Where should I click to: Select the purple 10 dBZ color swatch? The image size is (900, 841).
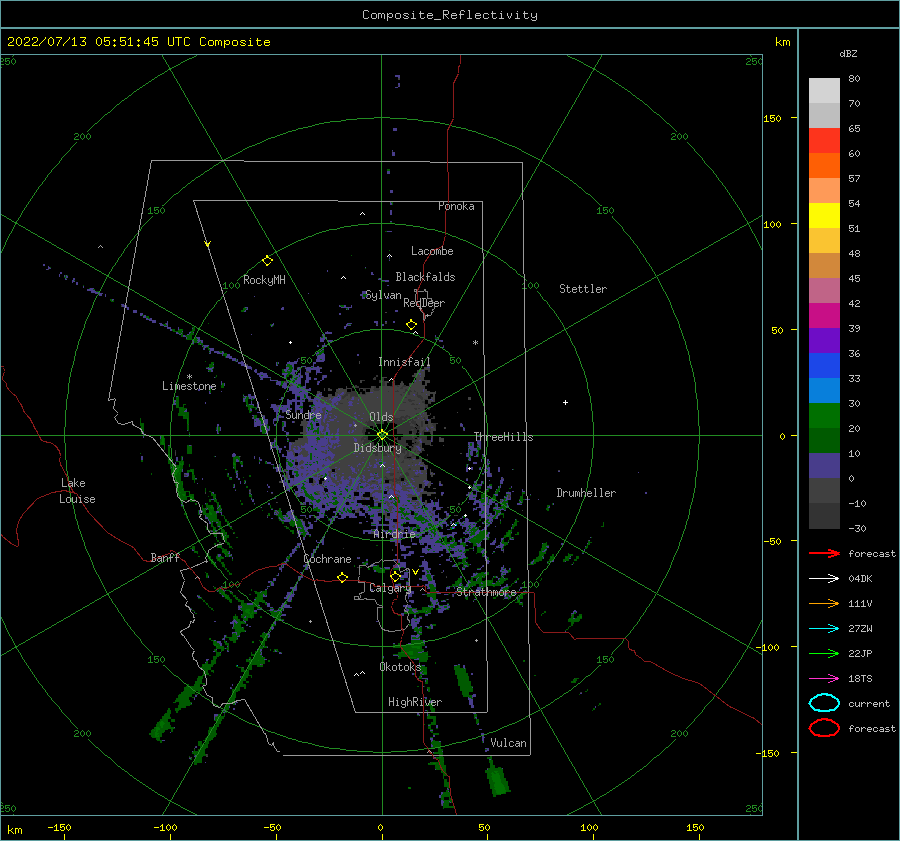pos(824,466)
